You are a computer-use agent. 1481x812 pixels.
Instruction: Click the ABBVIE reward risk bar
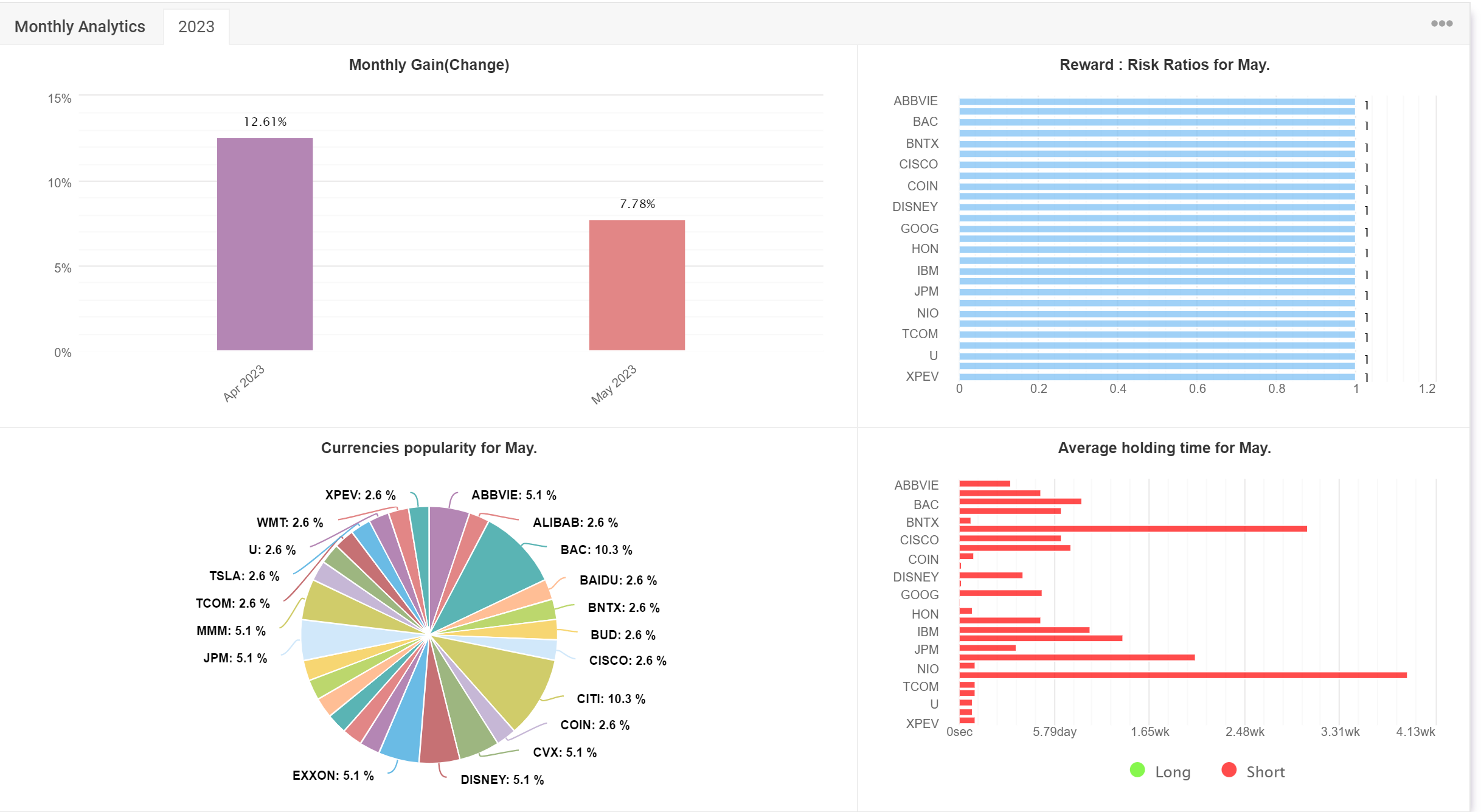point(1157,102)
